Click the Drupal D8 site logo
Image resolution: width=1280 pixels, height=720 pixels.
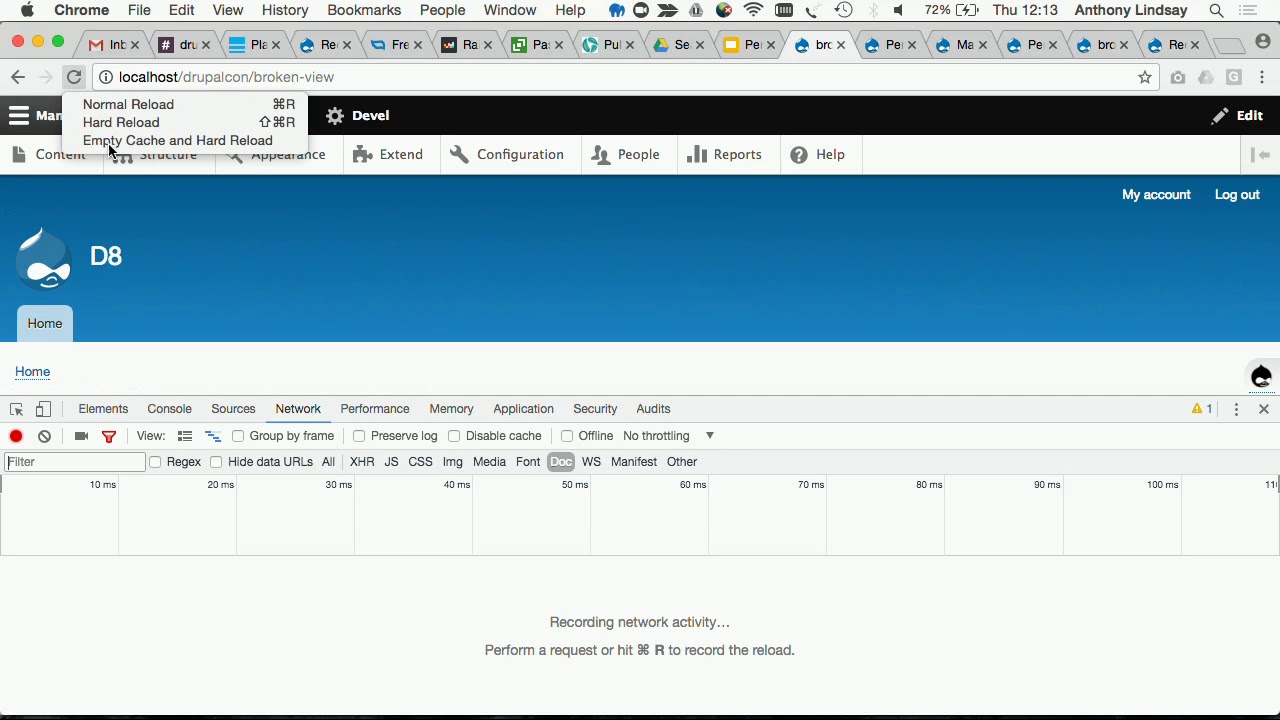point(43,258)
